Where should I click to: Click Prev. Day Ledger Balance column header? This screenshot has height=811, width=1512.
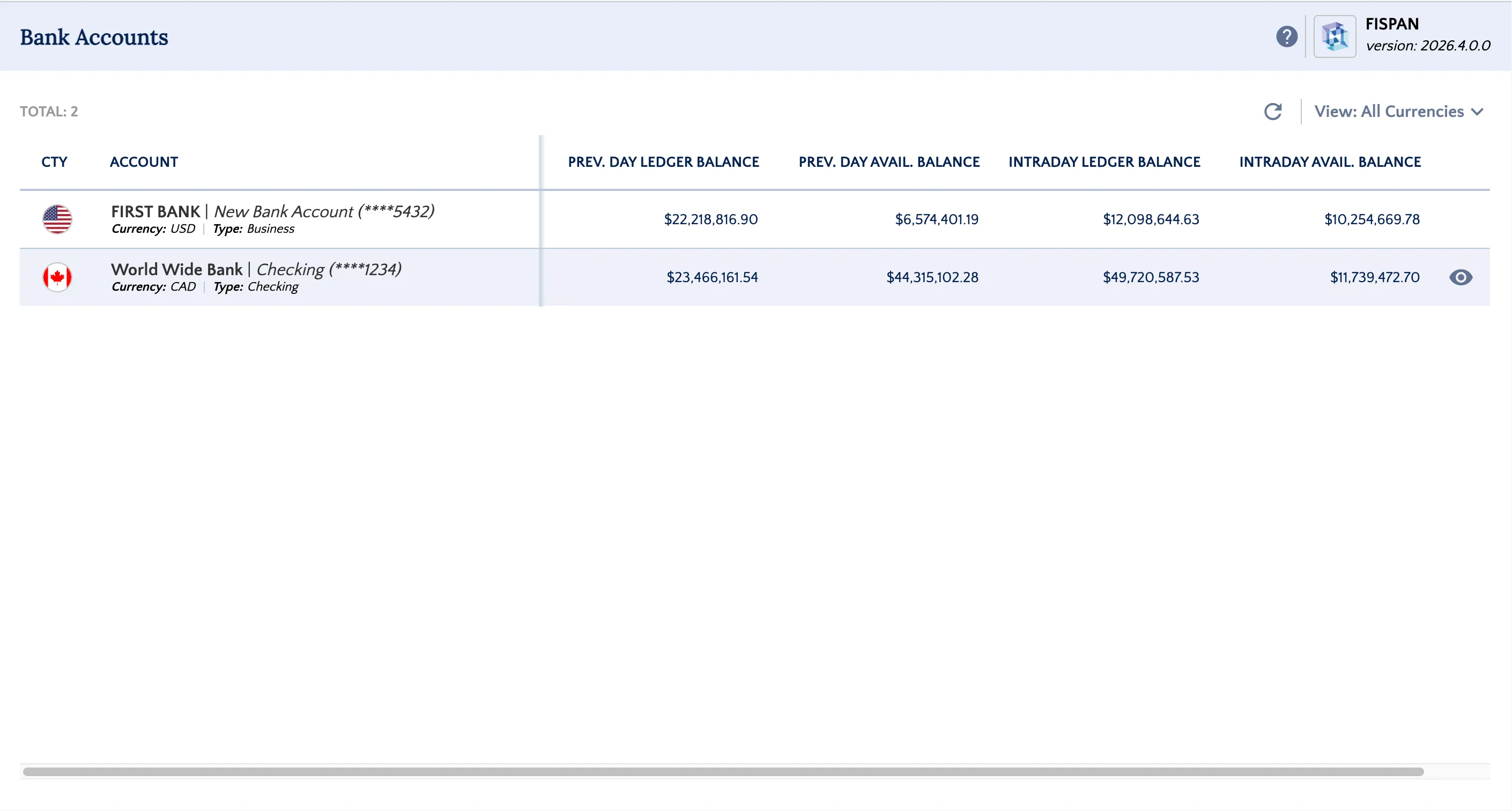(663, 162)
